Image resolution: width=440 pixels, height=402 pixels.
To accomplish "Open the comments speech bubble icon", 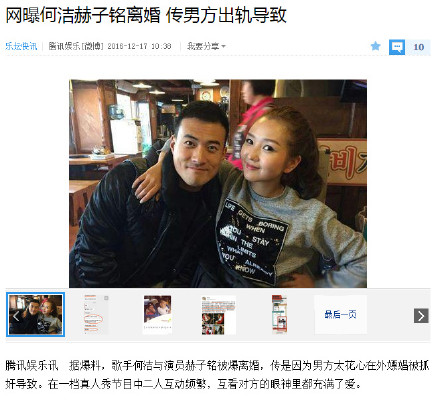I will click(397, 47).
